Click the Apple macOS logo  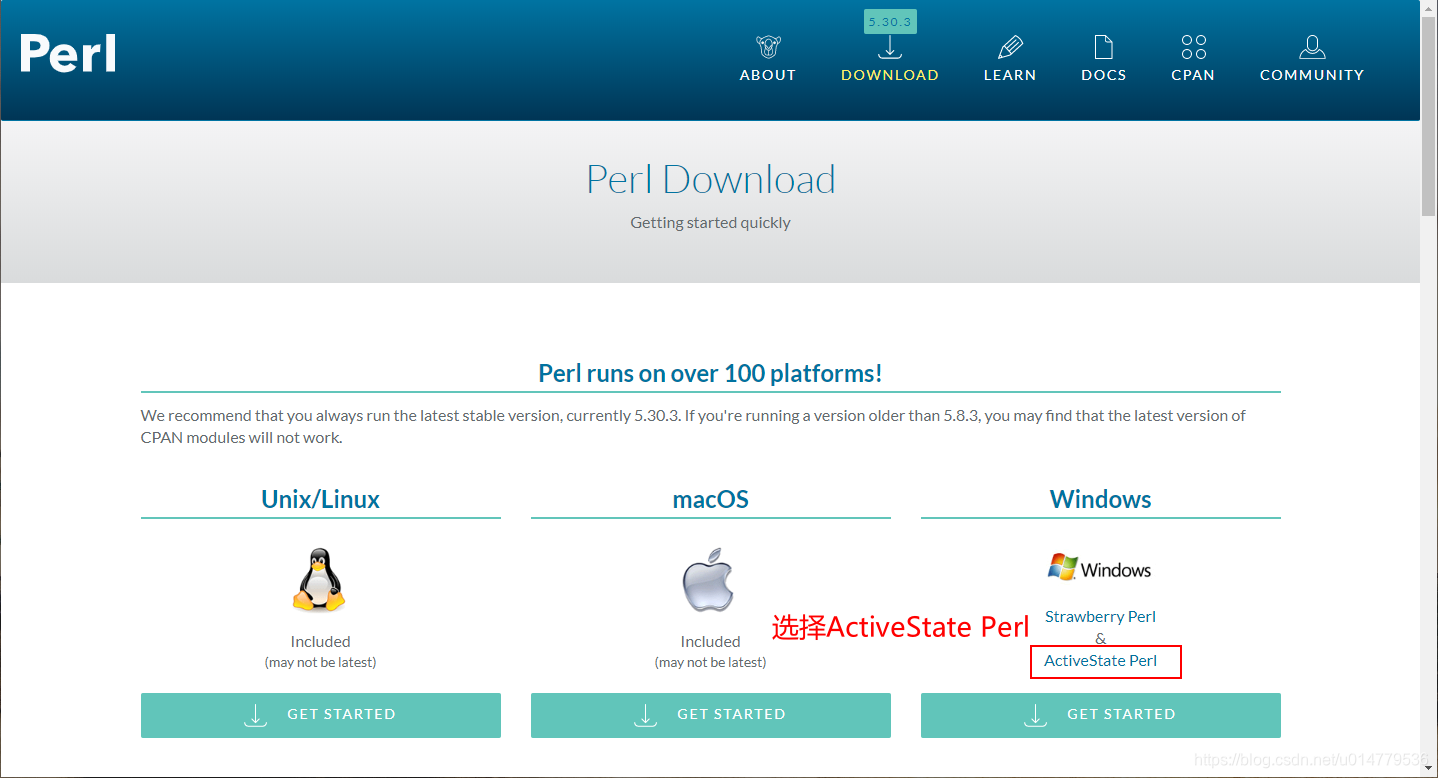pyautogui.click(x=709, y=580)
